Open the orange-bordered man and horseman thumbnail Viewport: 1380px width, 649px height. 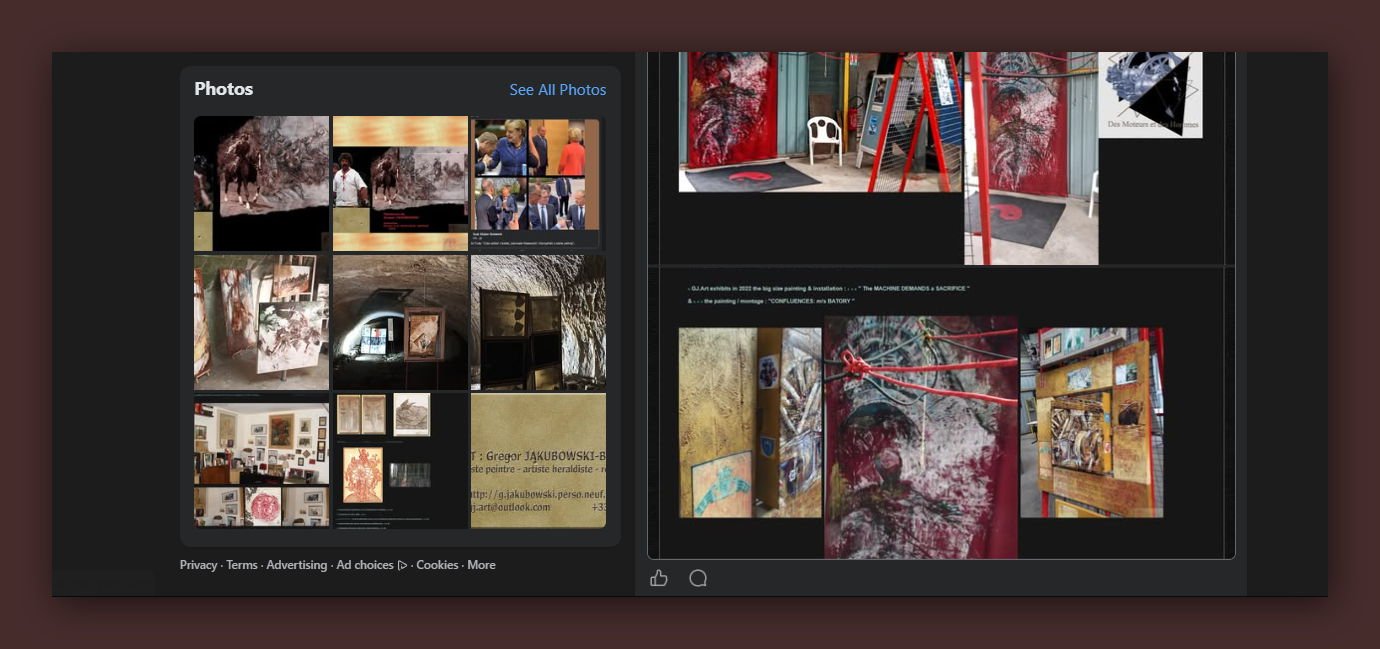coord(400,183)
